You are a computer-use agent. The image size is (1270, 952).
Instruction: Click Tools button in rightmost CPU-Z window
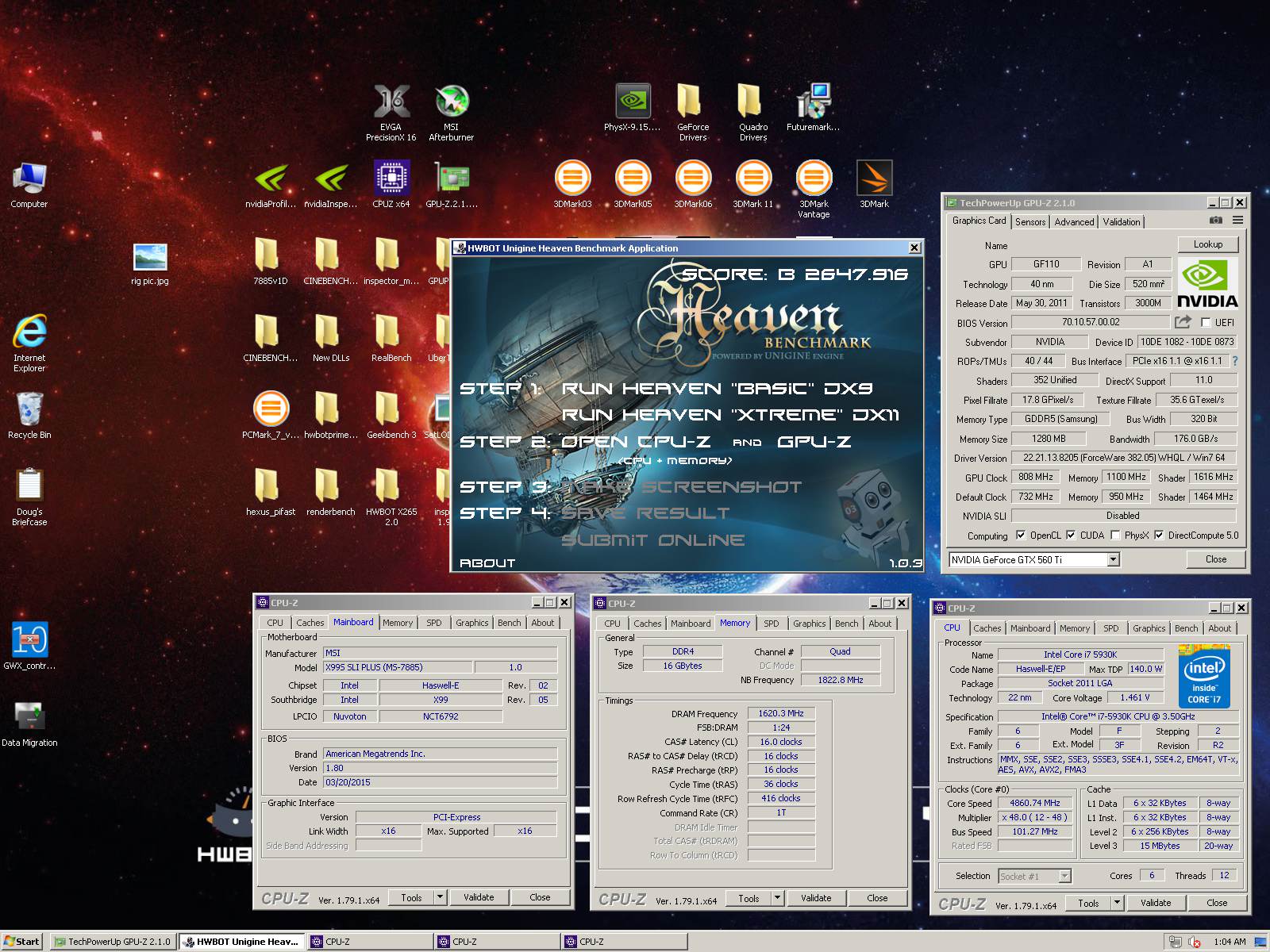point(1088,903)
